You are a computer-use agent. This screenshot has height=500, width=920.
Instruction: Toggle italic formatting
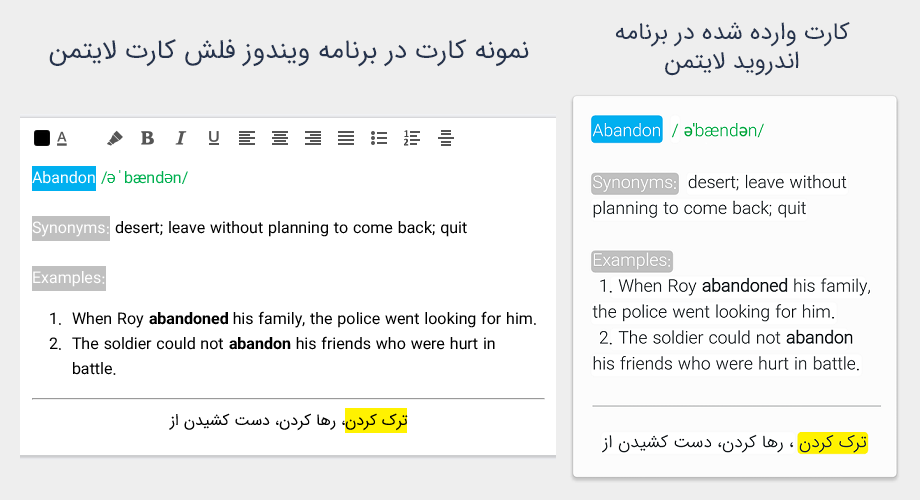[x=181, y=138]
